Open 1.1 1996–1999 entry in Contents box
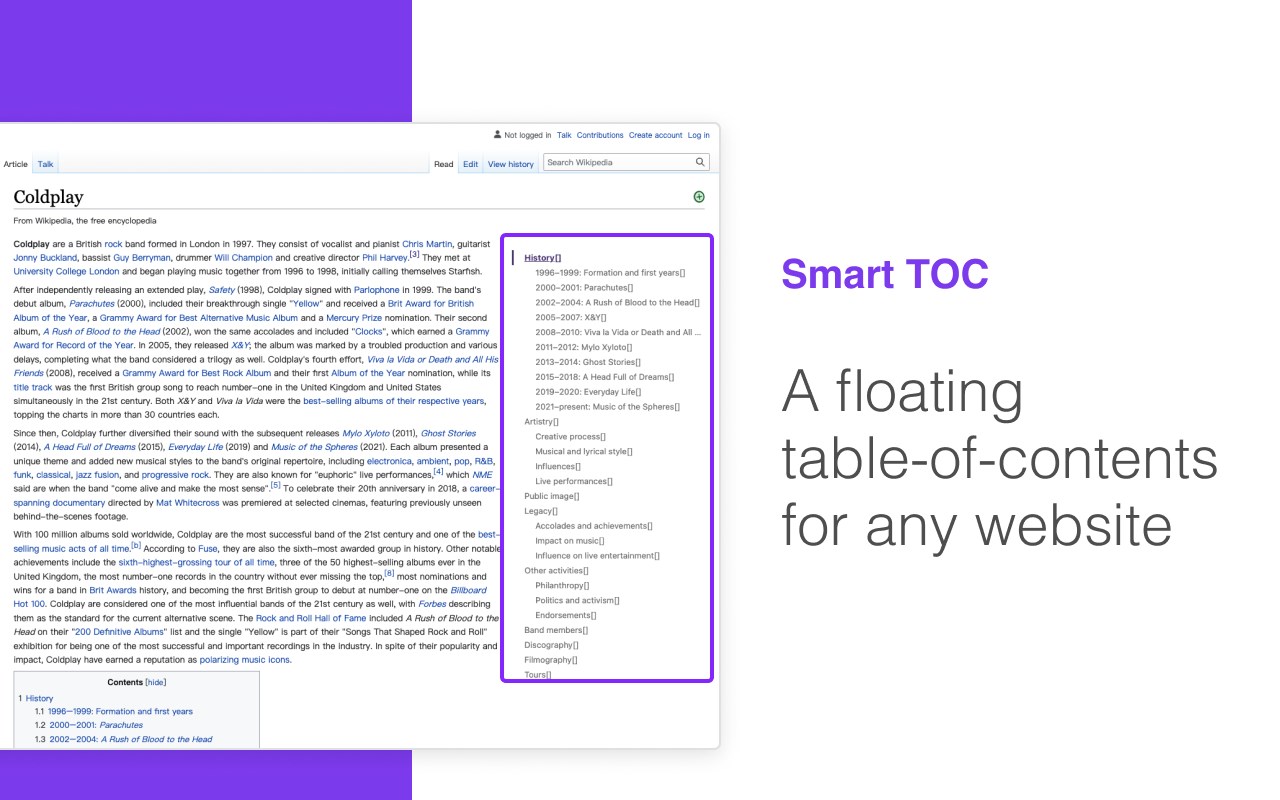1280x800 pixels. pos(114,712)
